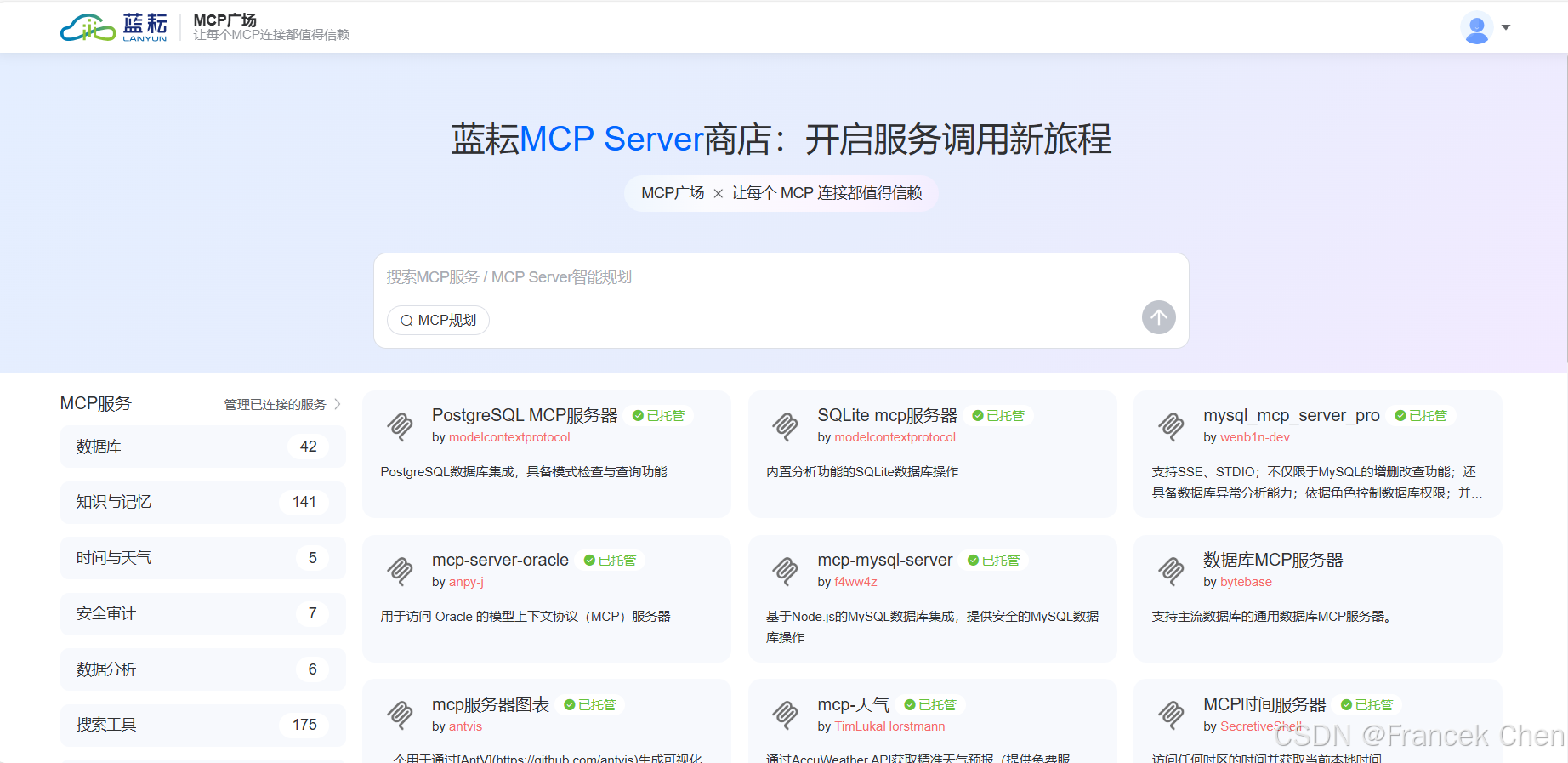Image resolution: width=1568 pixels, height=763 pixels.
Task: Open the bytebase author link
Action: coord(1246,582)
